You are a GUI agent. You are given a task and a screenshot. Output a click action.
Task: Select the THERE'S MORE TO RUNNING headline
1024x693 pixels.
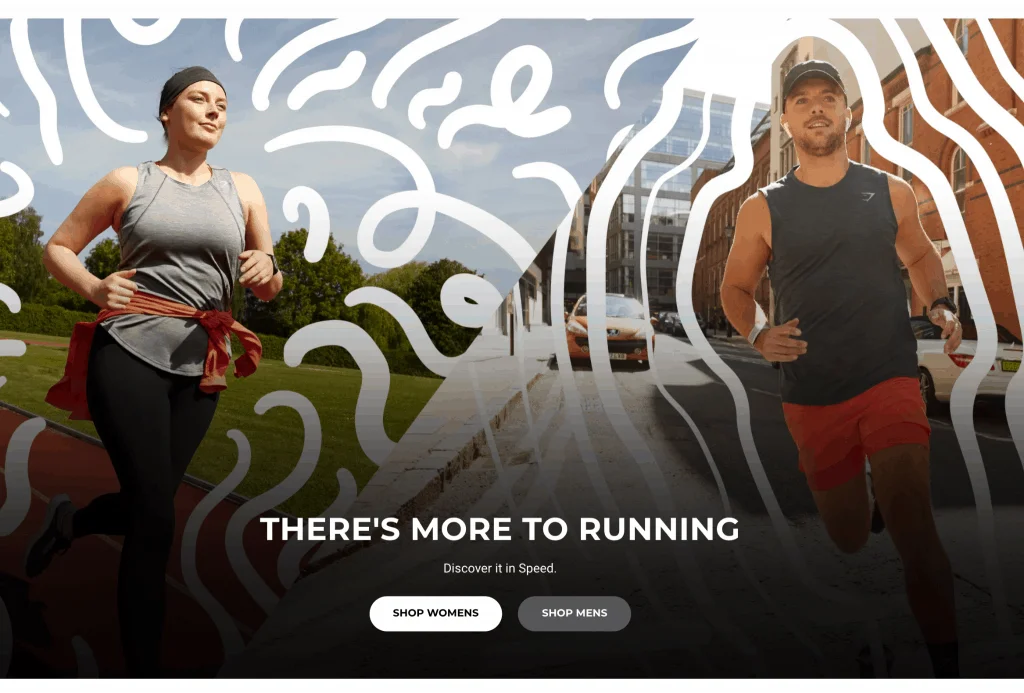tap(500, 529)
